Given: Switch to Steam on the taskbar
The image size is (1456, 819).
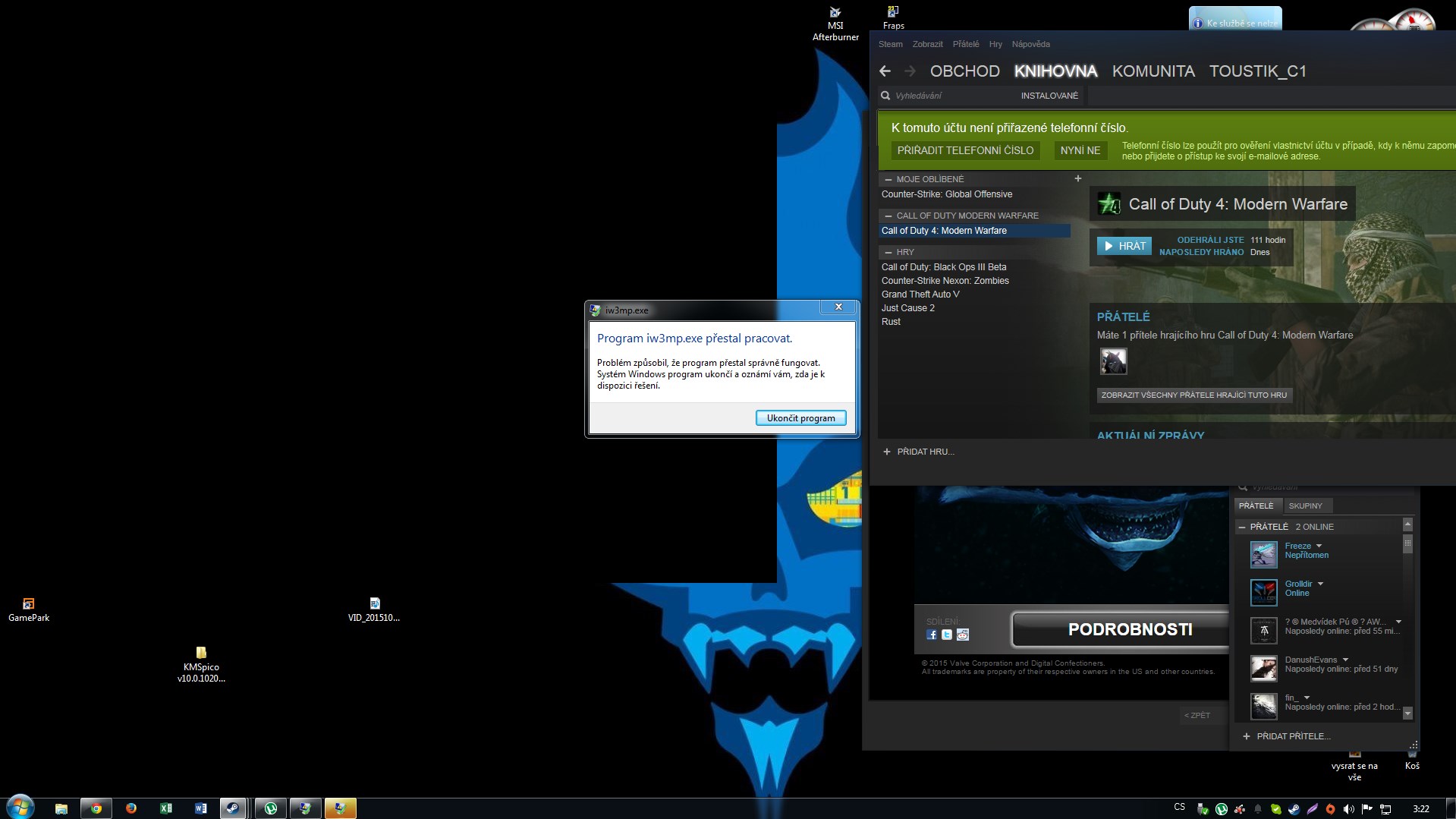Looking at the screenshot, I should [234, 808].
